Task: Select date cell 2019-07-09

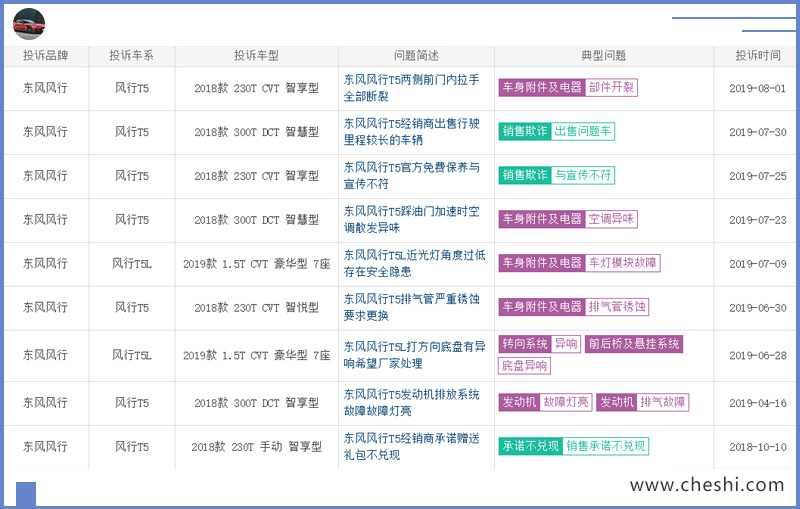Action: (758, 264)
